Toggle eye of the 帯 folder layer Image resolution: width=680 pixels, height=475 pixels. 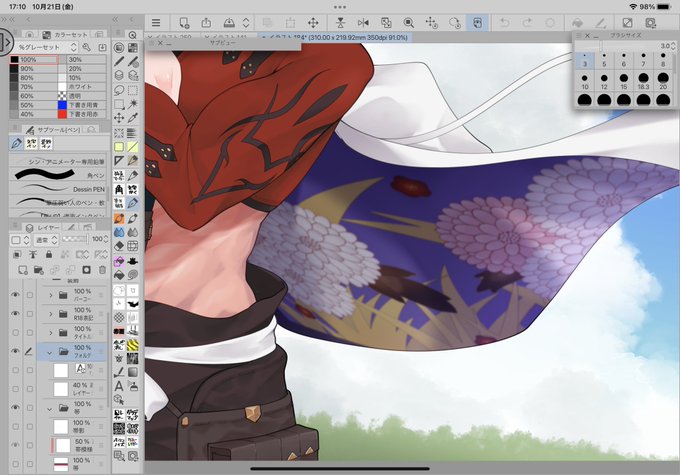pyautogui.click(x=16, y=408)
